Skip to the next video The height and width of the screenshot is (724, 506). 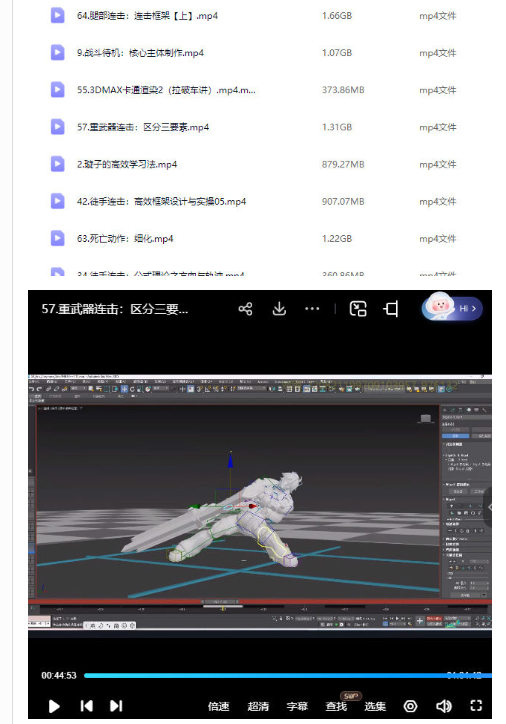(116, 706)
